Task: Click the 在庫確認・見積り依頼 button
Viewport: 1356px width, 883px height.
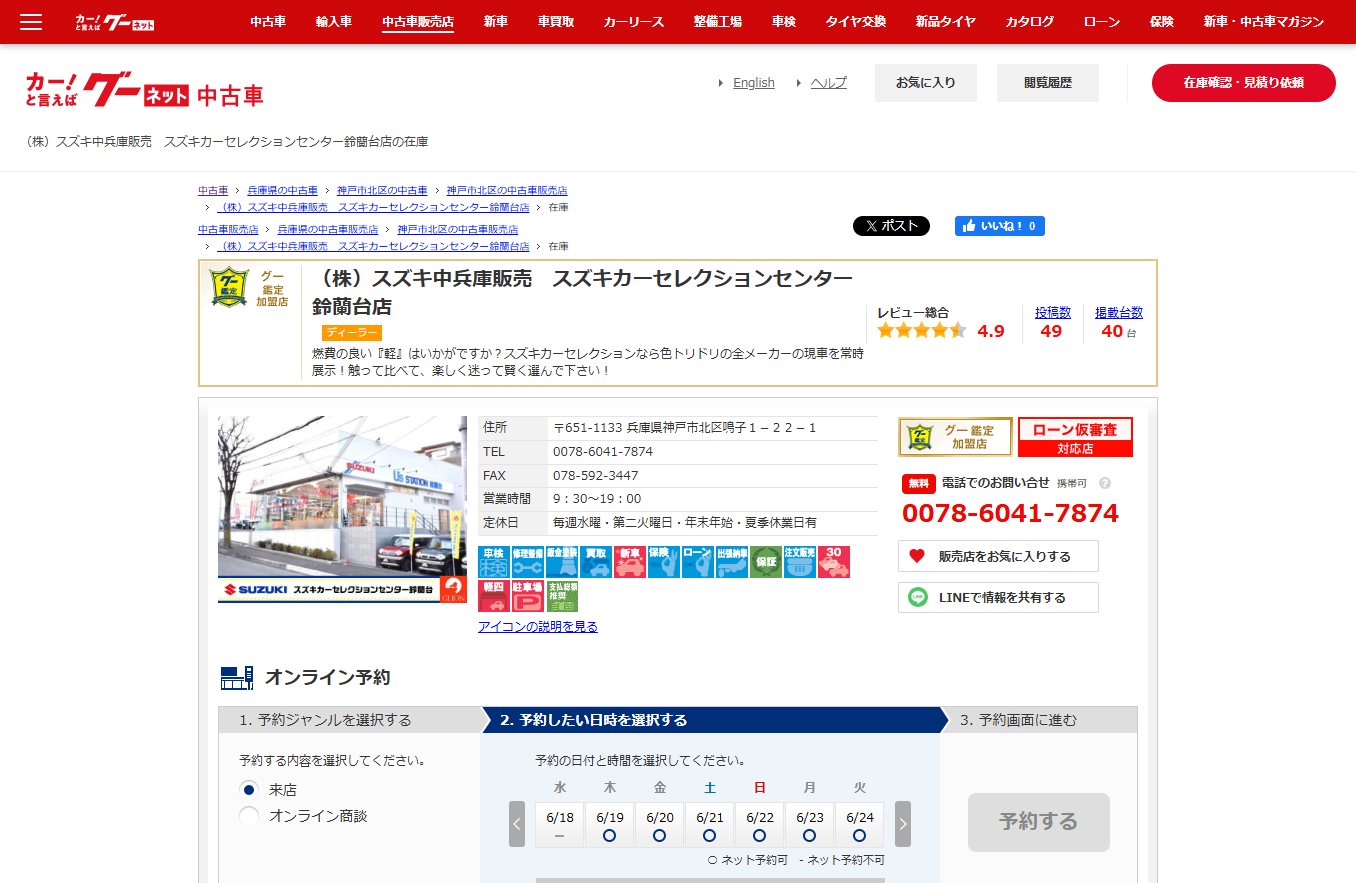Action: click(1244, 83)
